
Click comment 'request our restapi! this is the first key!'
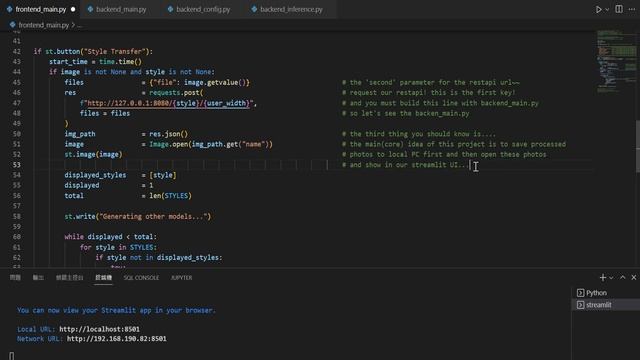429,93
